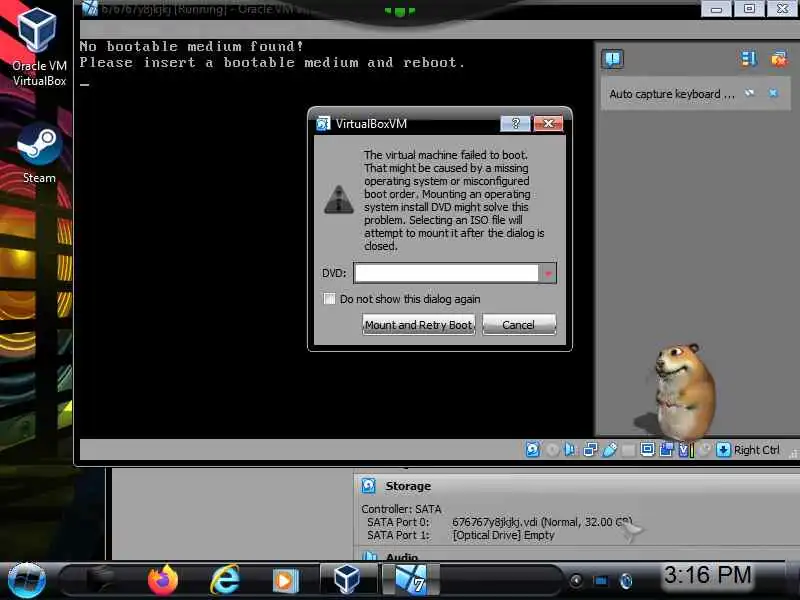800x600 pixels.
Task: Minimize the running VM window
Action: pos(716,8)
